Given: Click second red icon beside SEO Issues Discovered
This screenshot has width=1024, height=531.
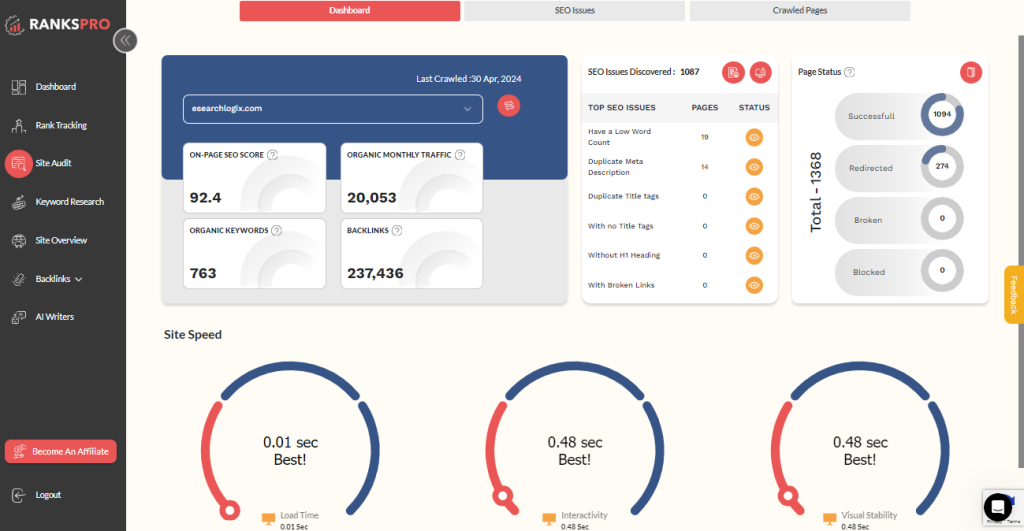Looking at the screenshot, I should point(760,72).
